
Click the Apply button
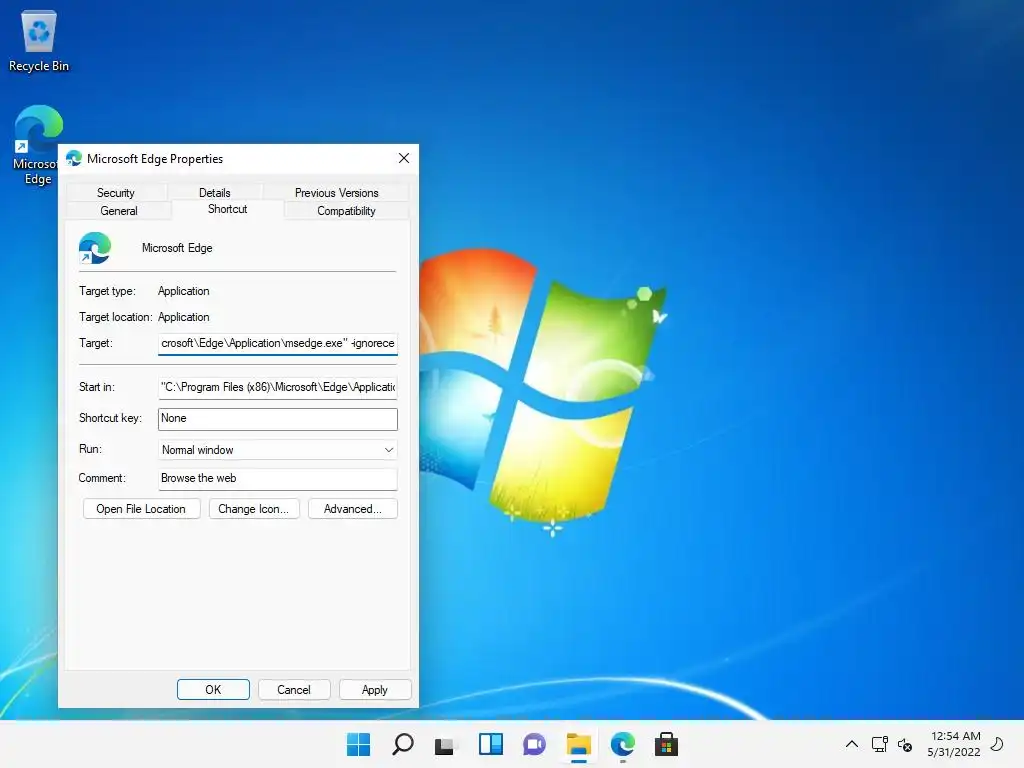coord(375,690)
